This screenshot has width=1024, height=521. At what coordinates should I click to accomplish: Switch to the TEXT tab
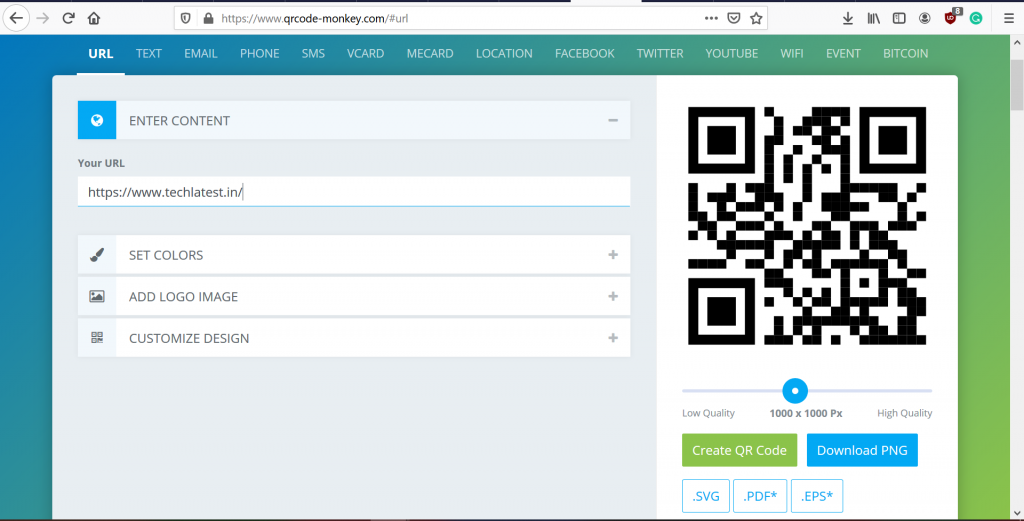click(149, 54)
